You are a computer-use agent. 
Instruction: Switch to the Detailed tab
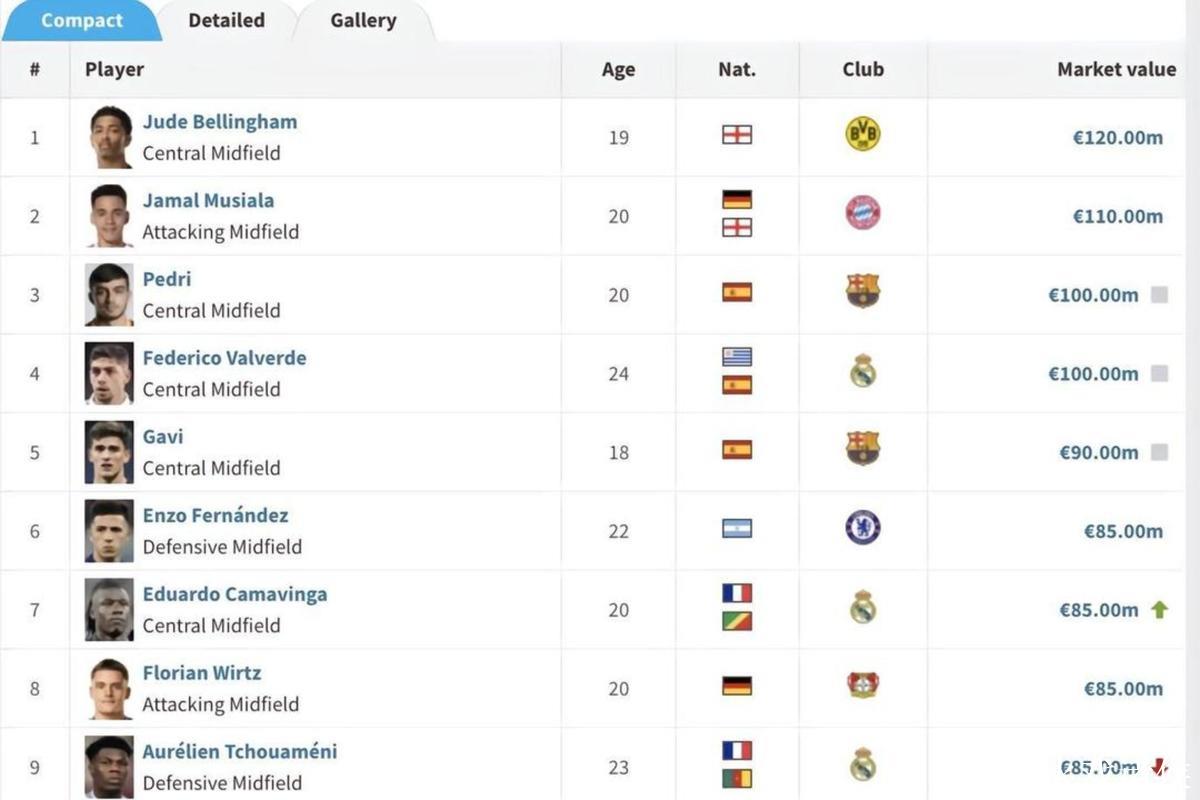click(226, 20)
